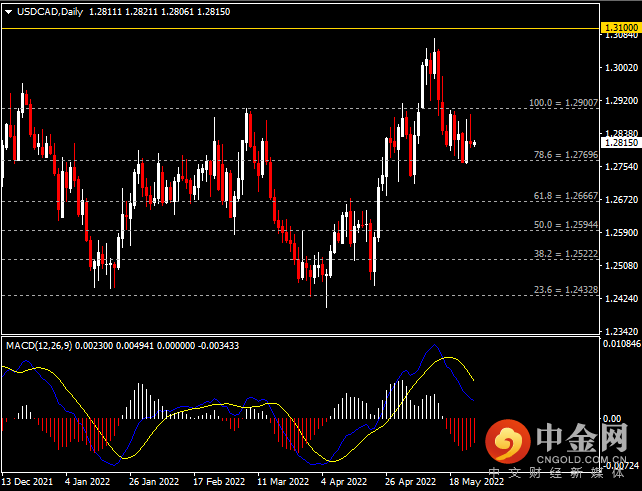Select the yellow 1.31000 price label
642x491 pixels.
point(621,28)
